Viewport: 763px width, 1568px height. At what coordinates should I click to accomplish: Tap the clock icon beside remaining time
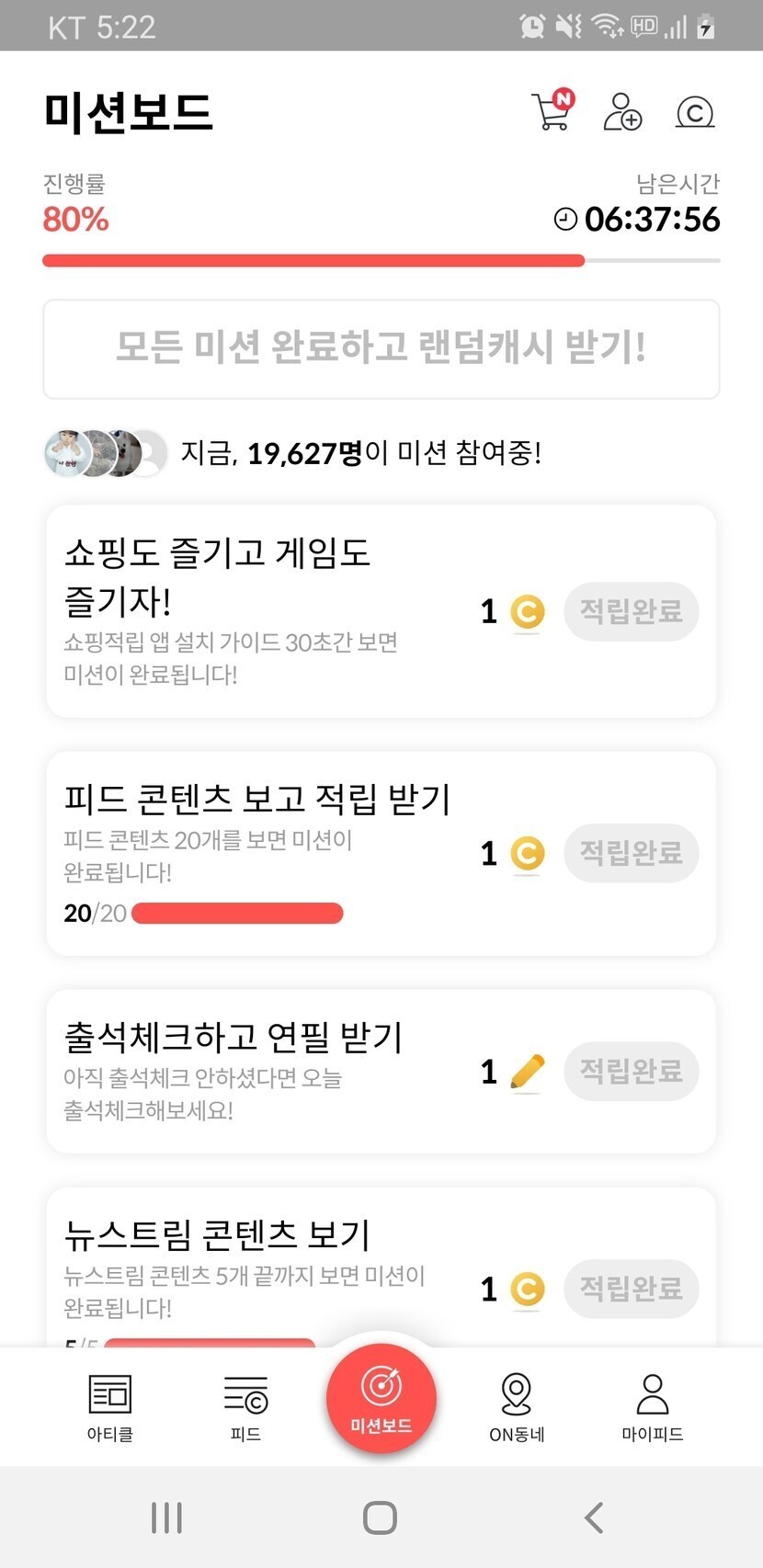point(565,219)
